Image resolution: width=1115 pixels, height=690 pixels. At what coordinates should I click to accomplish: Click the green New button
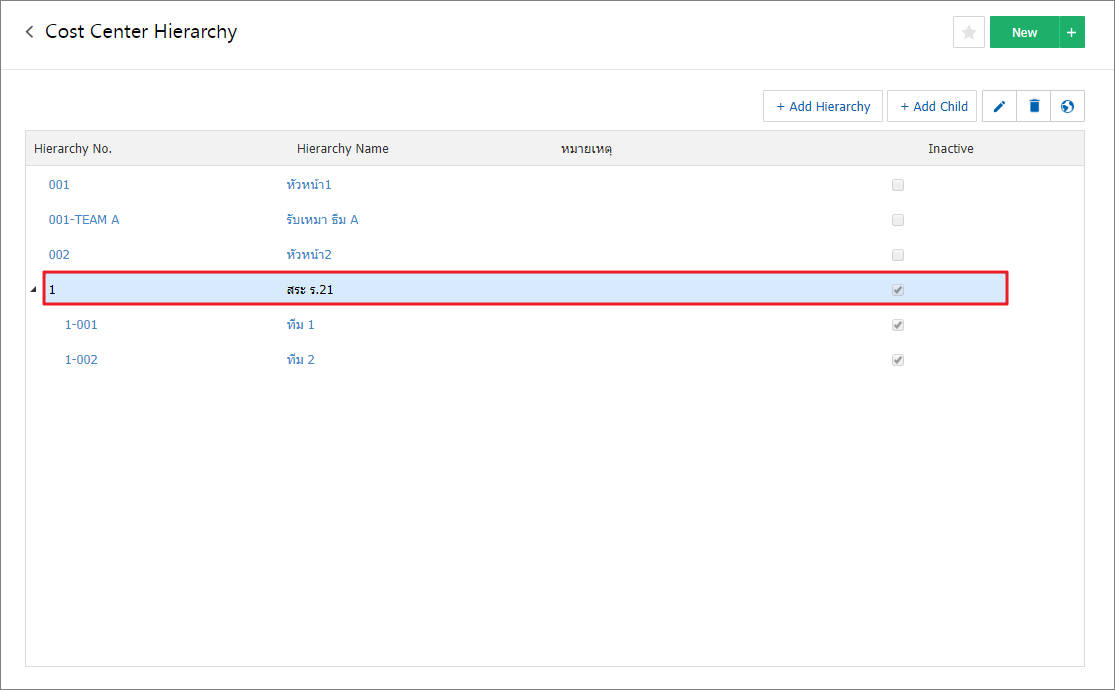tap(1023, 31)
